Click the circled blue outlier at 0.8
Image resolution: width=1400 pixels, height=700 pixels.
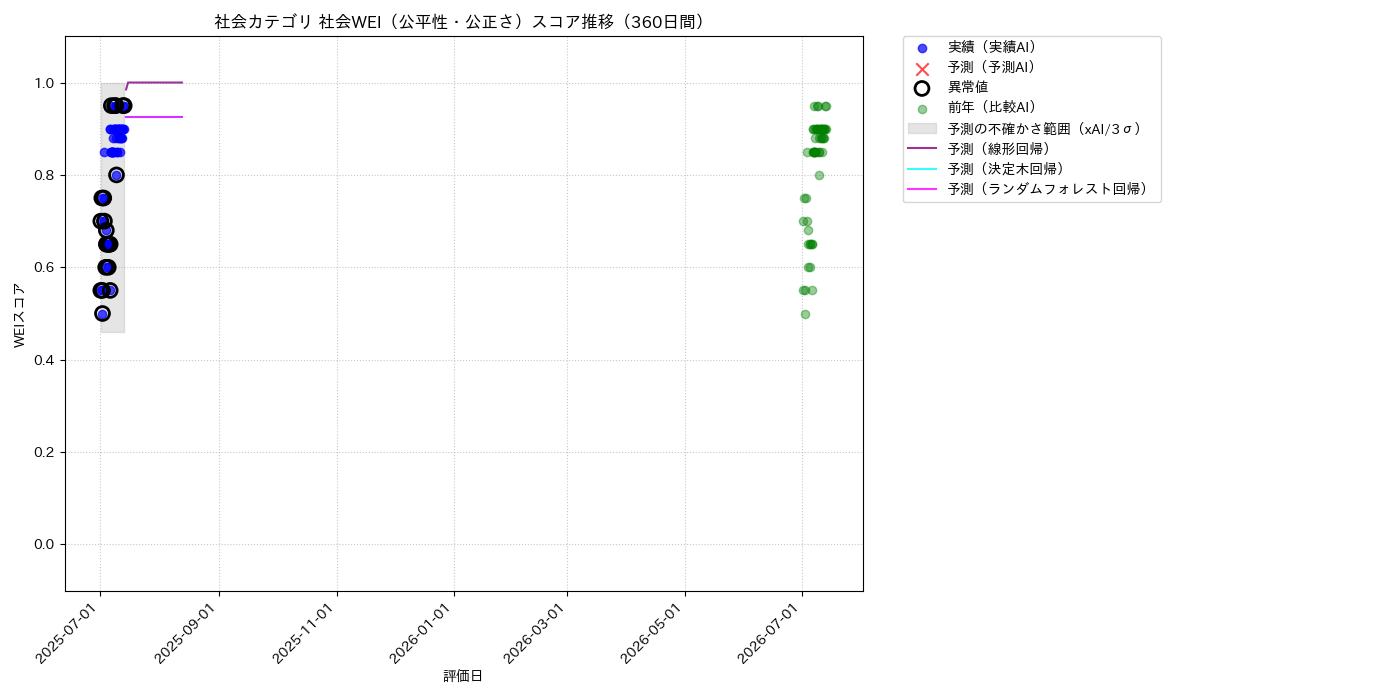click(x=116, y=175)
